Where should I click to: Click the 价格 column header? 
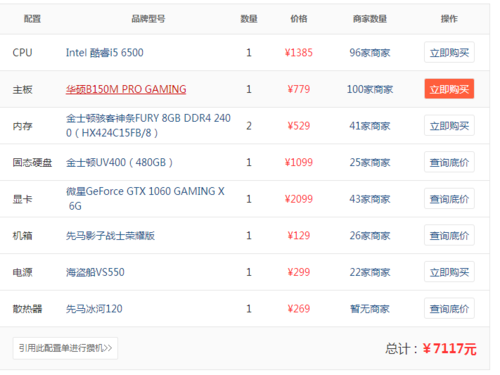coord(299,19)
